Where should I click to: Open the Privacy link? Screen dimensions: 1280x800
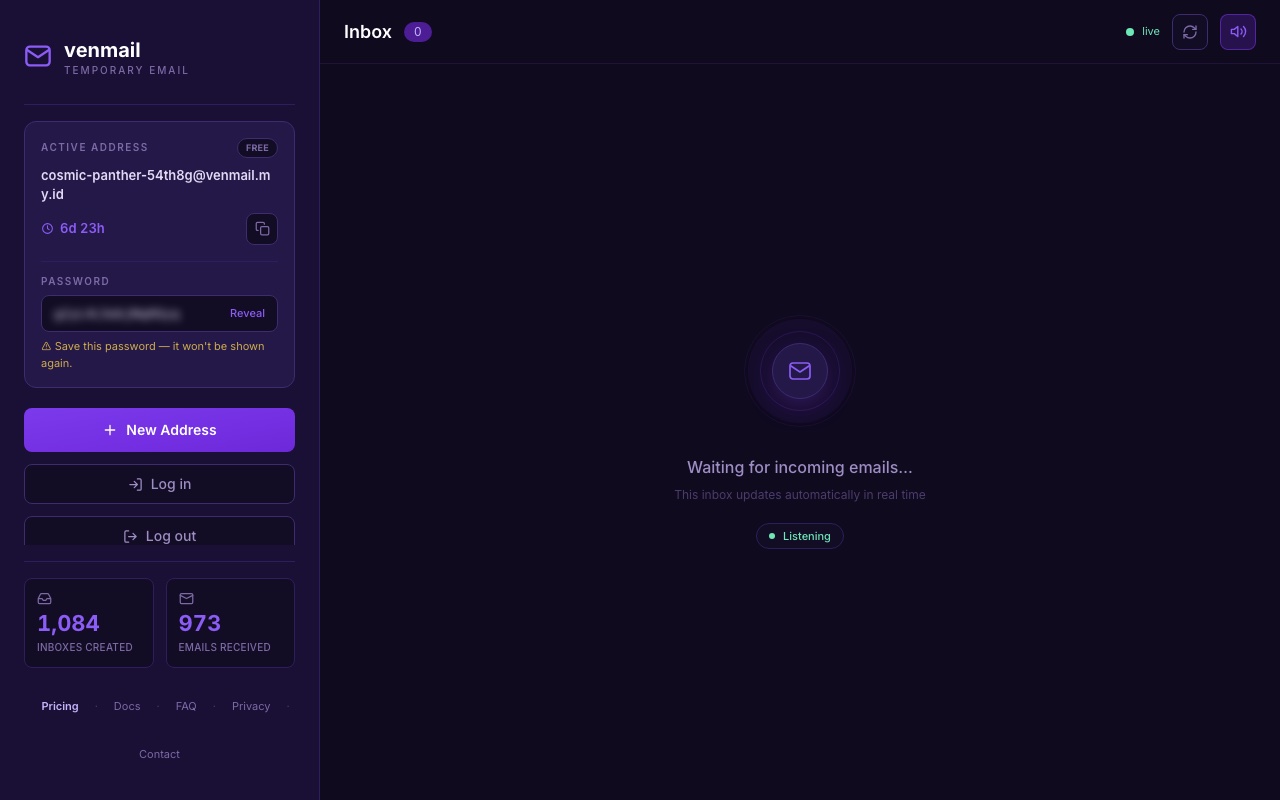coord(251,706)
